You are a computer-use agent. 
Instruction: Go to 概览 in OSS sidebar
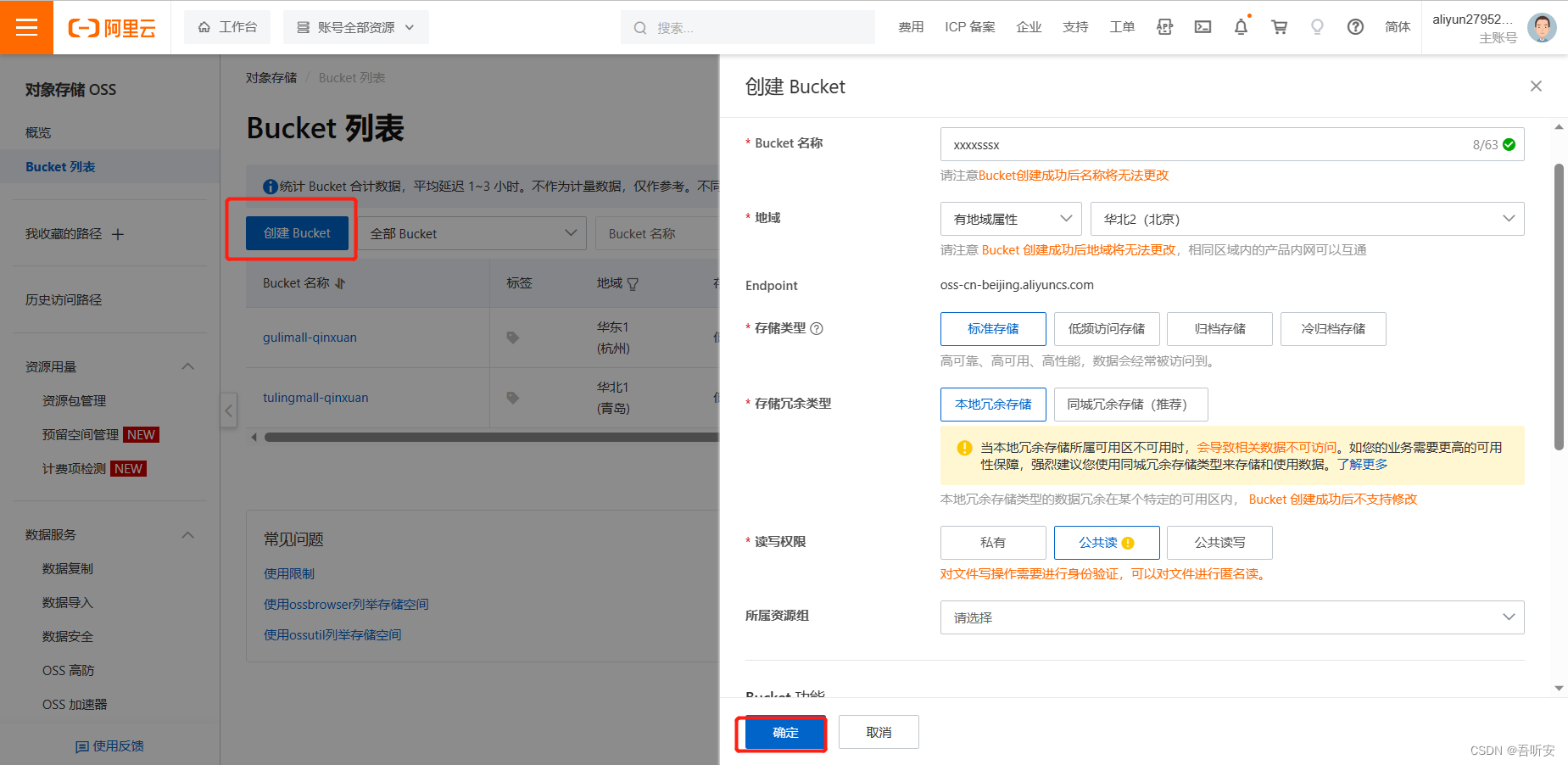point(38,133)
